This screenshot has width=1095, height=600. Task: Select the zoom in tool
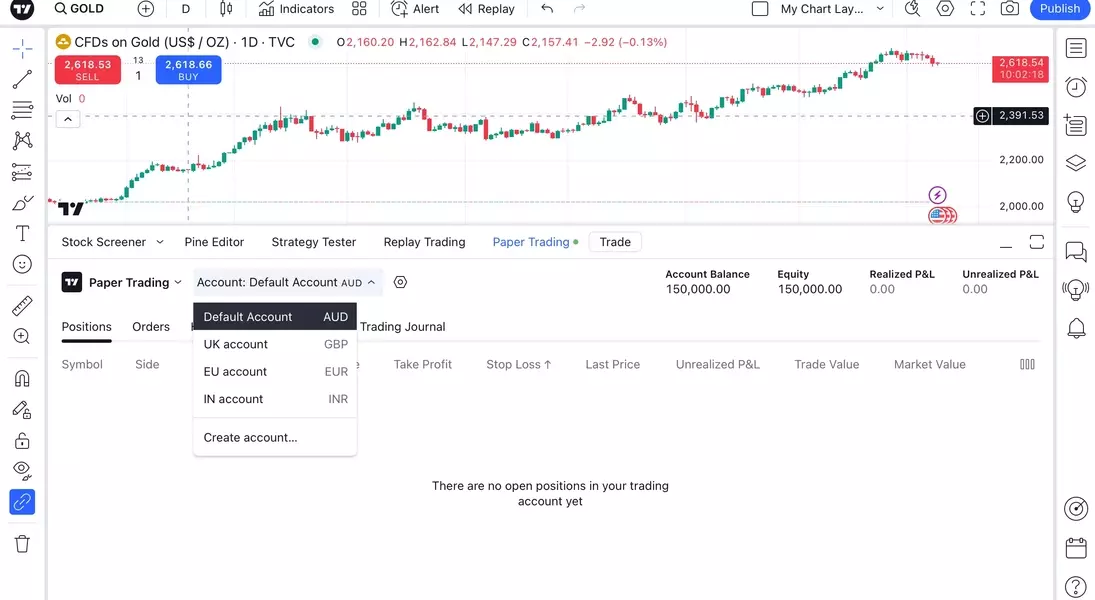(x=22, y=336)
